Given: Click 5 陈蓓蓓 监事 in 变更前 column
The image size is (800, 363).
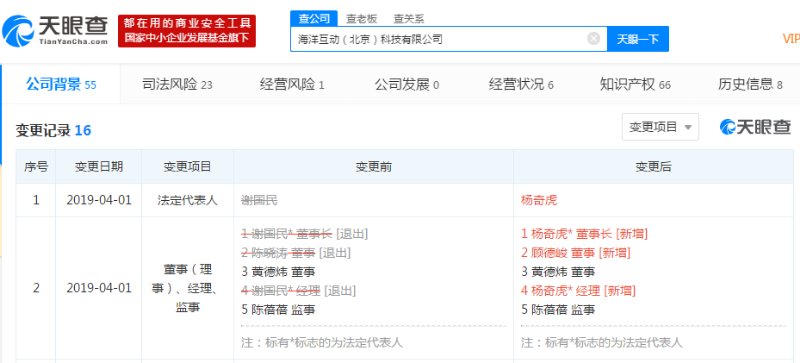Looking at the screenshot, I should pyautogui.click(x=278, y=309).
